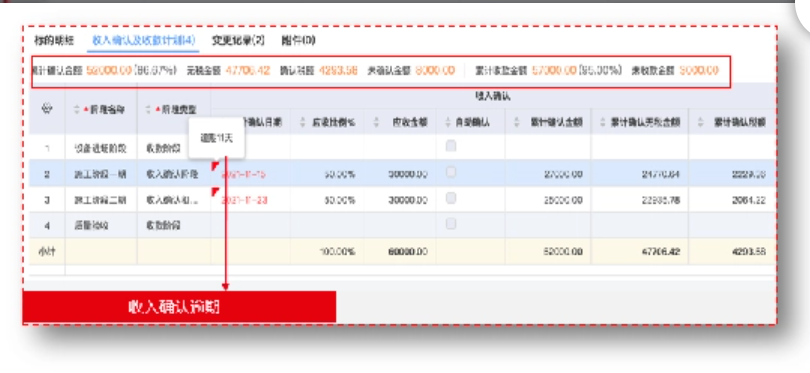
Task: Select the 收入确认阶段 type cell in row 2
Action: point(172,174)
